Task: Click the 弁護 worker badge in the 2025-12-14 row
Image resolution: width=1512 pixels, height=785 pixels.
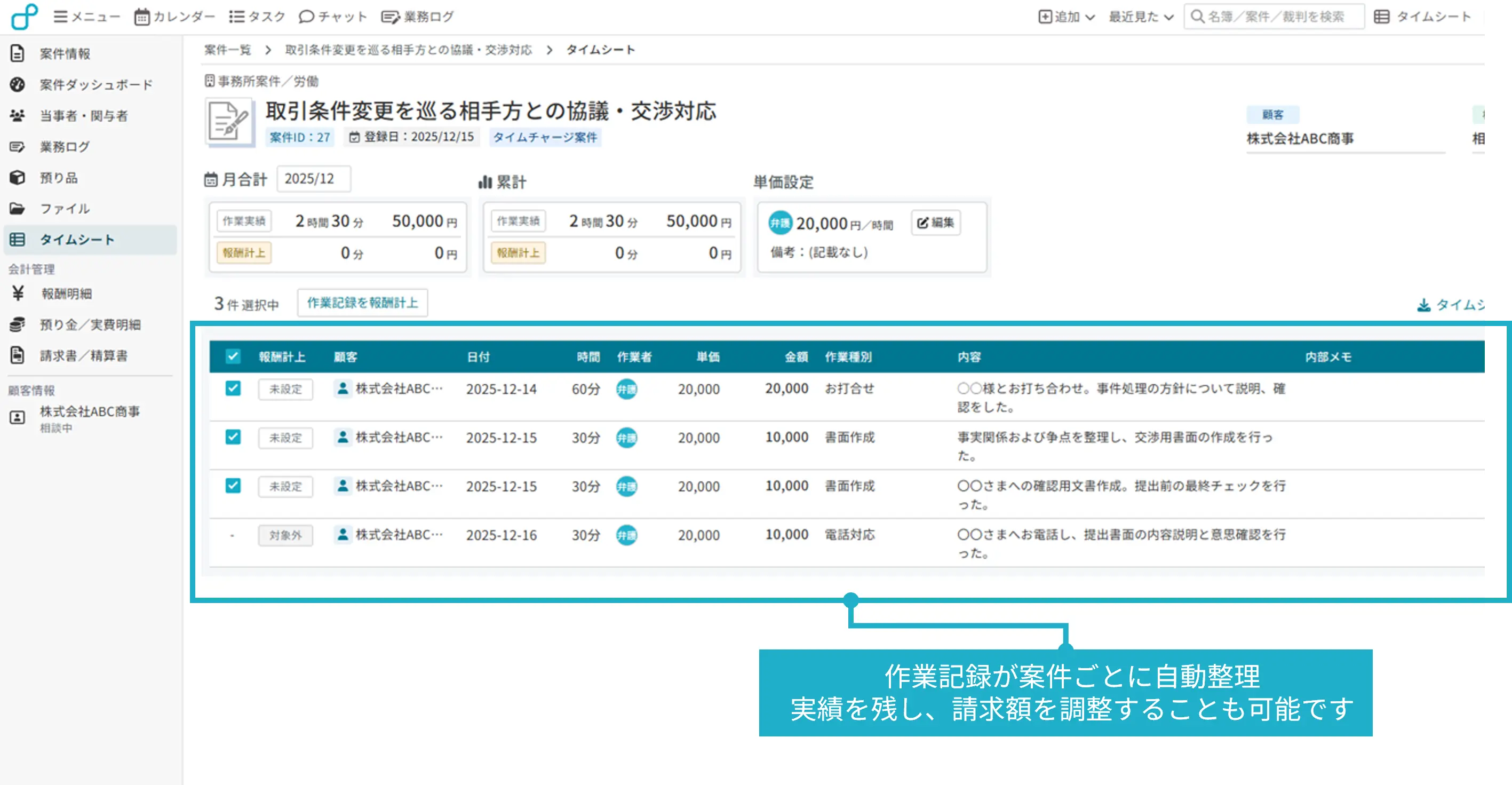Action: coord(626,388)
